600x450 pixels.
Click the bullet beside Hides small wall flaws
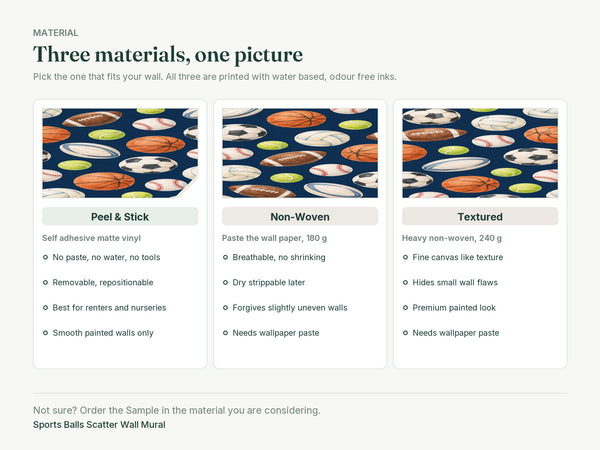405,282
